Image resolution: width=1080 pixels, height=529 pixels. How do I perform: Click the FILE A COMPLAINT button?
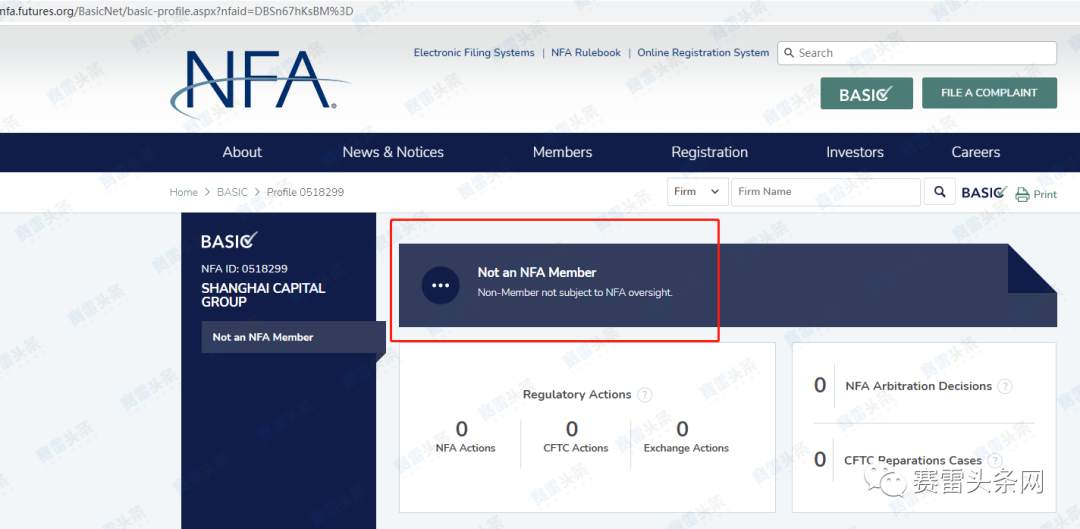[x=989, y=93]
